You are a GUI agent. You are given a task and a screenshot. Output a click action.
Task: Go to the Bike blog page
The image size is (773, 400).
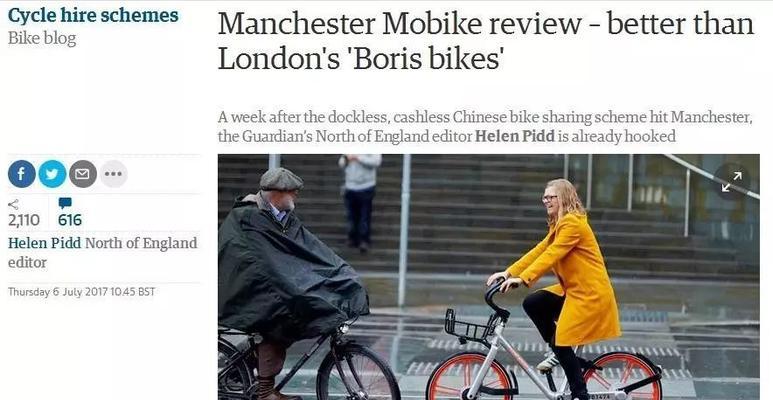(42, 38)
